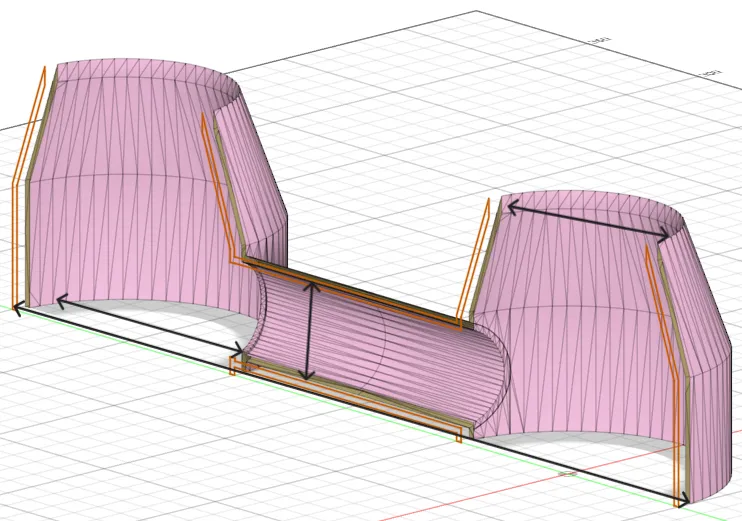Click the arrowhead at the base line's left end

click(17, 310)
